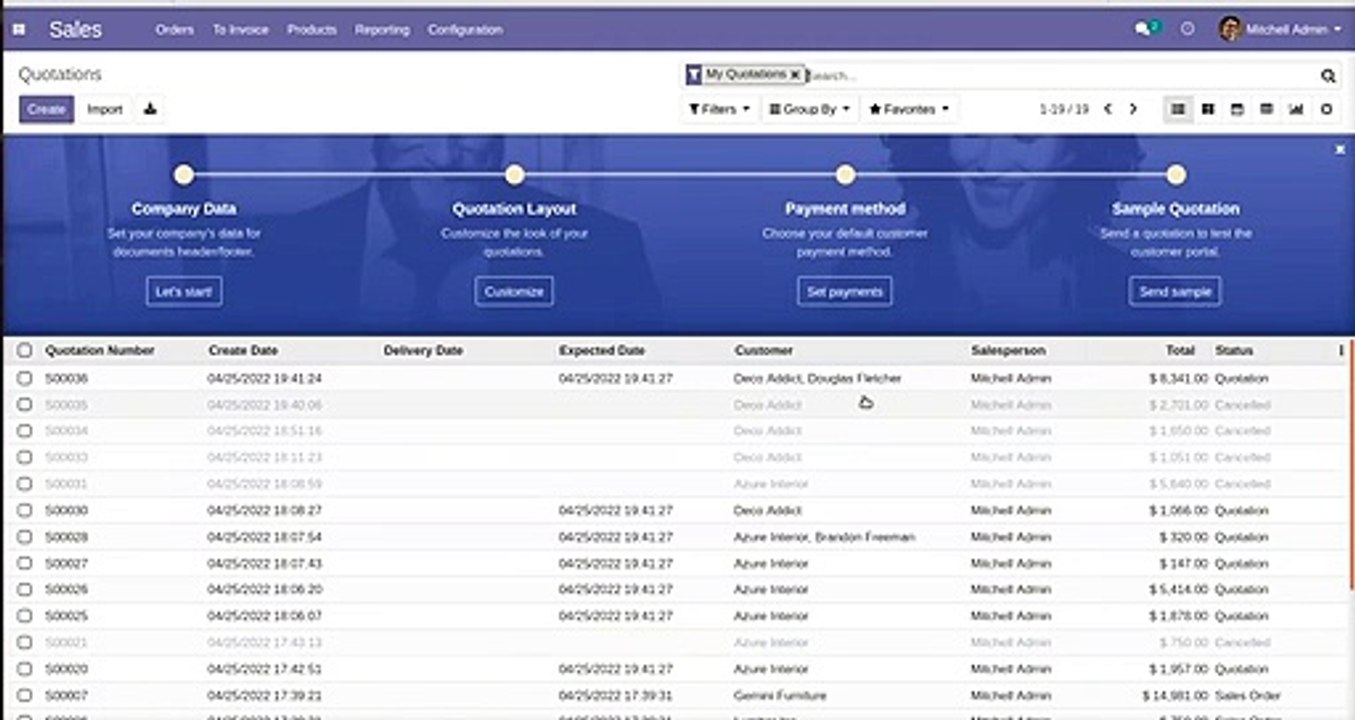Viewport: 1355px width, 720px height.
Task: Click the download export icon beside Import
Action: [150, 109]
